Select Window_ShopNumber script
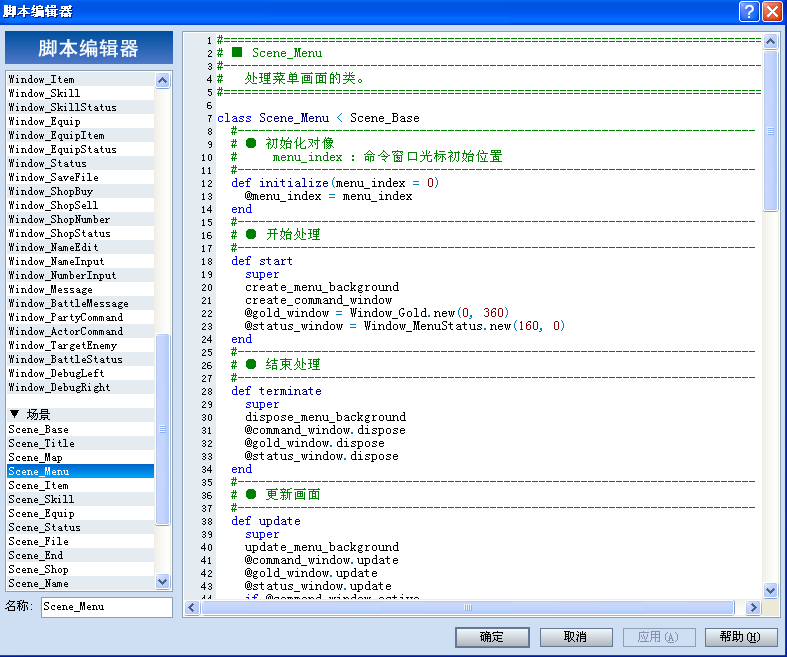 pyautogui.click(x=80, y=220)
